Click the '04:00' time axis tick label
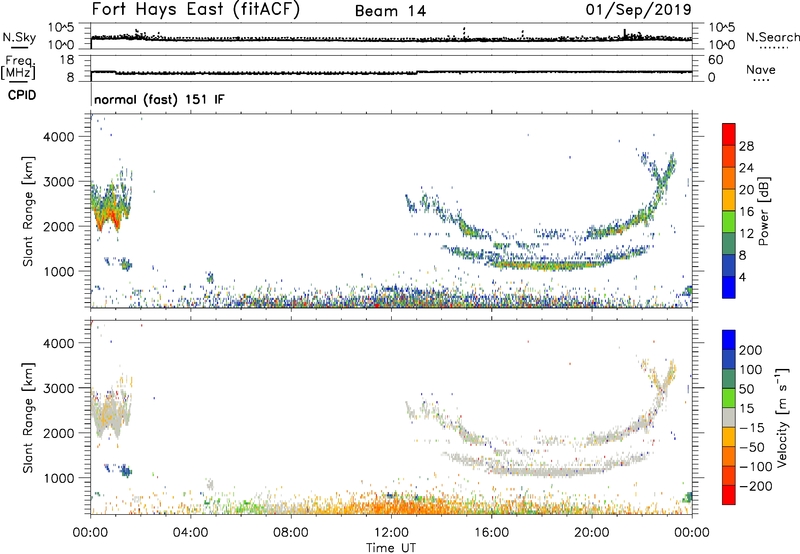The height and width of the screenshot is (554, 800). click(190, 533)
